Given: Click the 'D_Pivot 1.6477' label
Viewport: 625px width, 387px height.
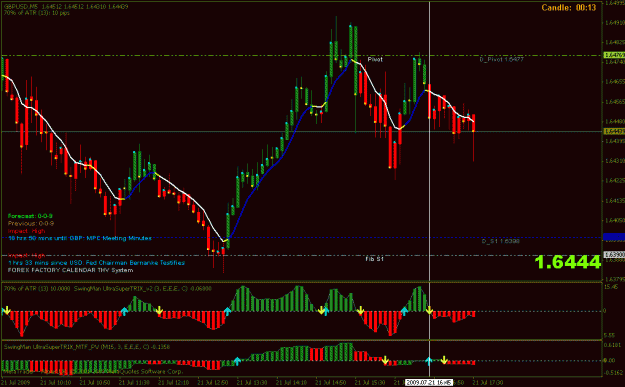Looking at the screenshot, I should [x=501, y=59].
